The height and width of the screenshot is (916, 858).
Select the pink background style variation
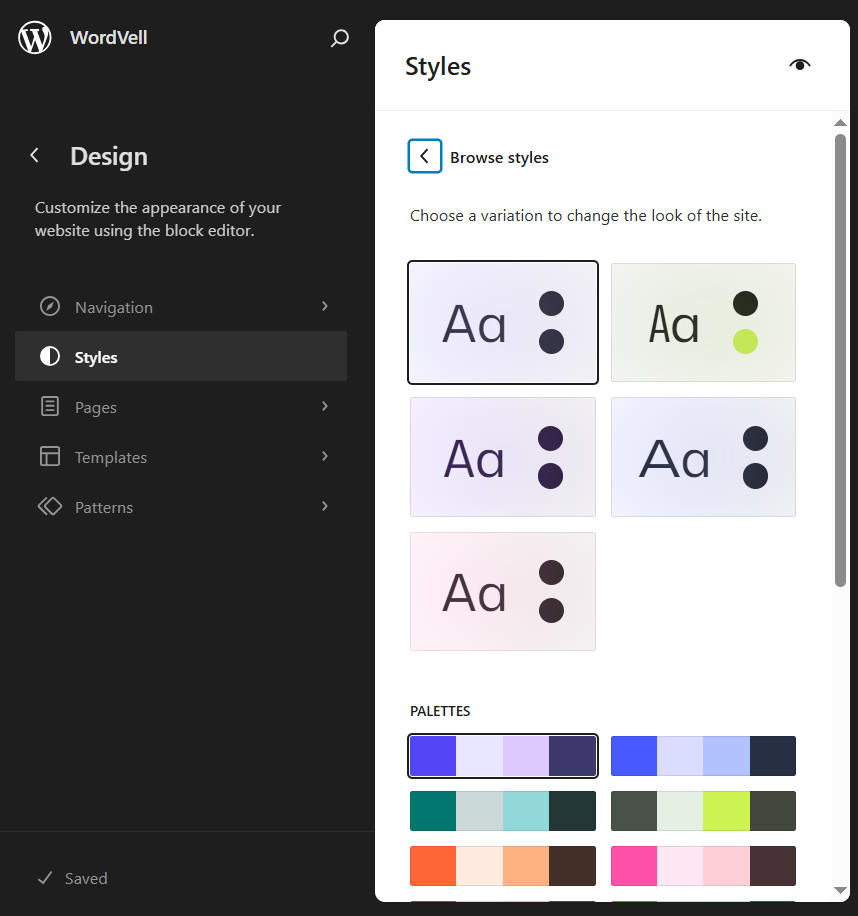coord(502,591)
